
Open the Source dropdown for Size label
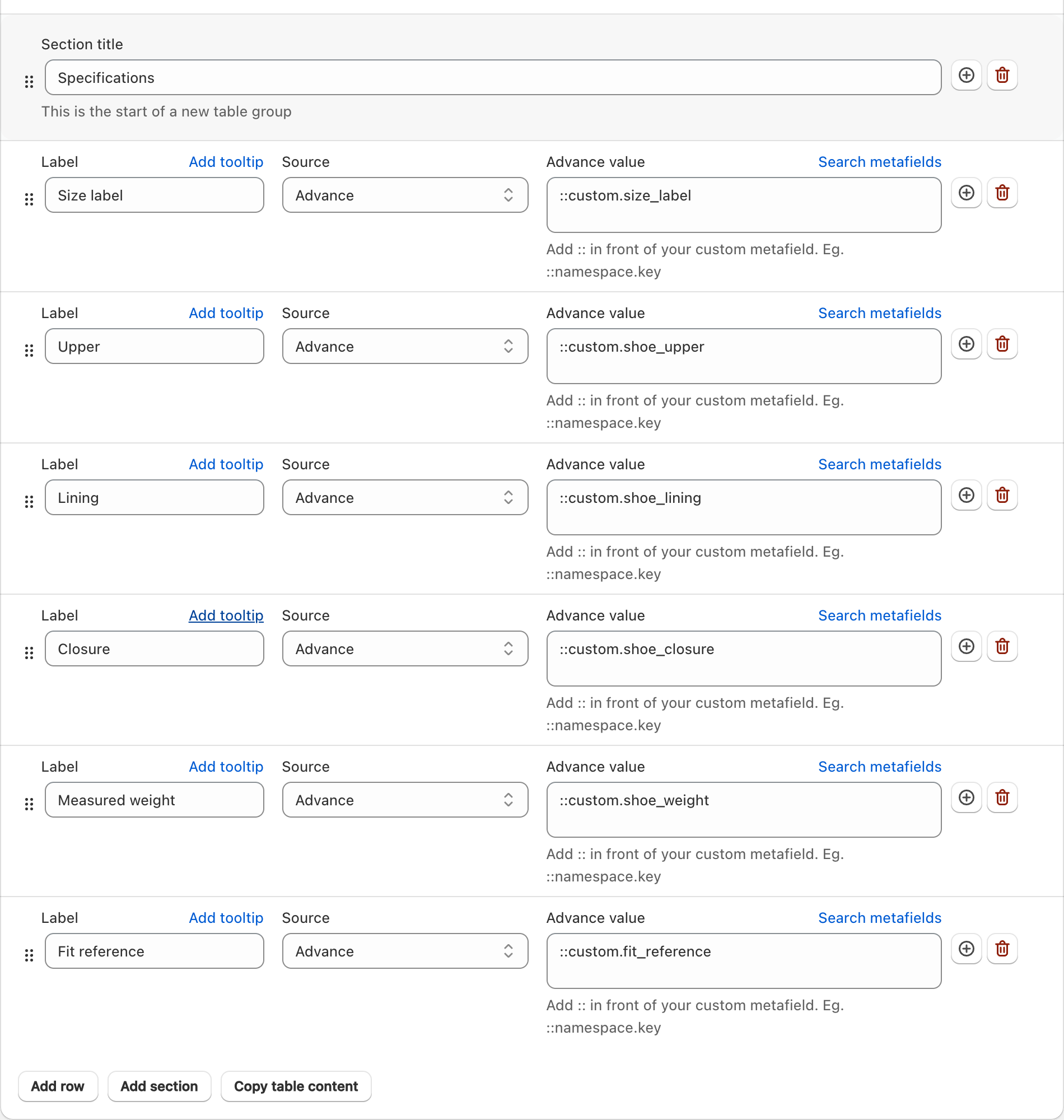[405, 195]
